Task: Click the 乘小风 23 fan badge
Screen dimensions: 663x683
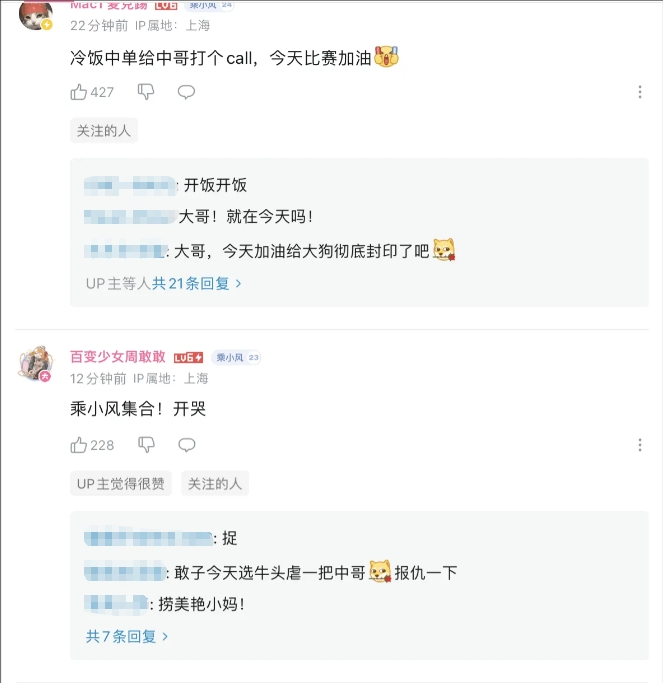Action: click(x=237, y=357)
